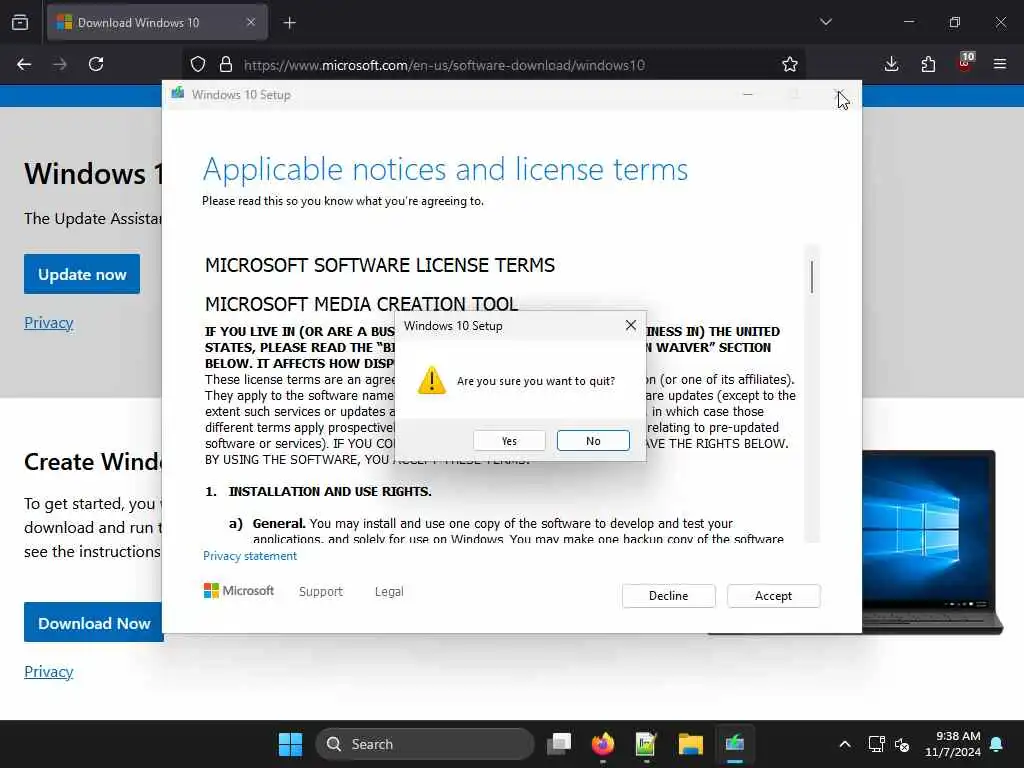Switch to Firefox on the taskbar
The width and height of the screenshot is (1024, 768).
pos(603,744)
